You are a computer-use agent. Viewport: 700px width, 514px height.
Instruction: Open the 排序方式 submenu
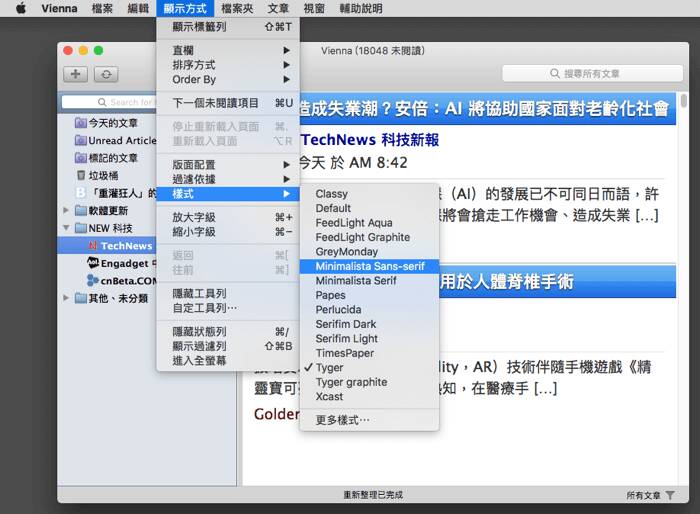point(228,65)
